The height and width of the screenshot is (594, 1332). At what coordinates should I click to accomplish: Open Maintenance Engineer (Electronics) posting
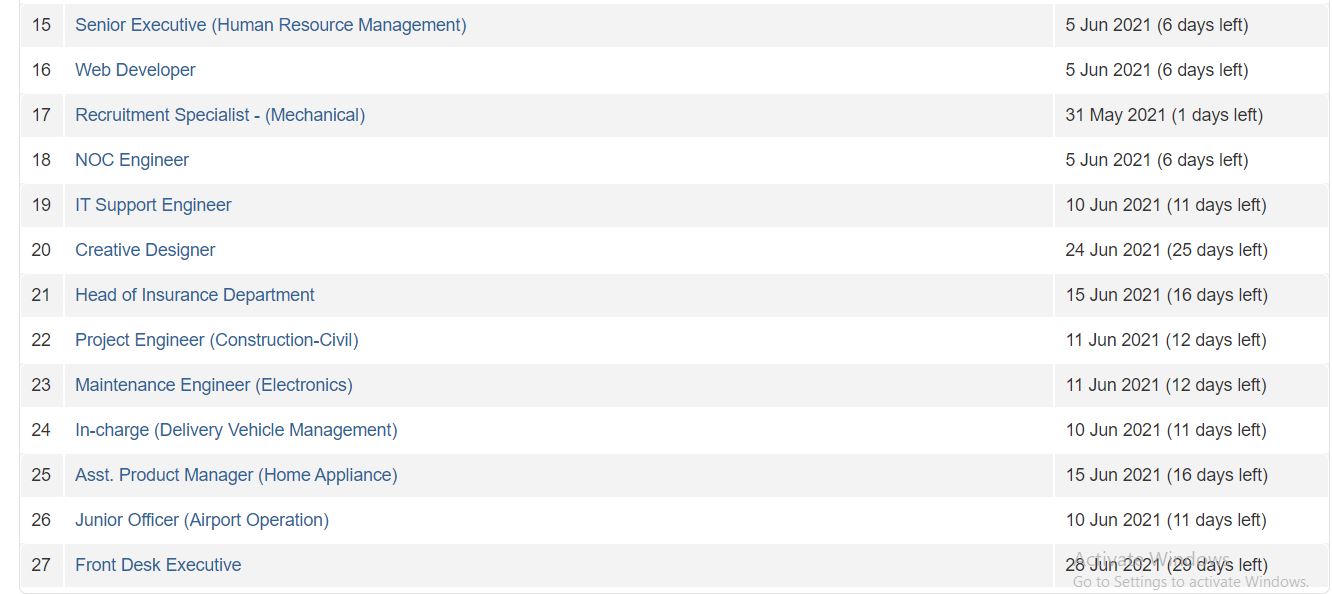pyautogui.click(x=214, y=385)
